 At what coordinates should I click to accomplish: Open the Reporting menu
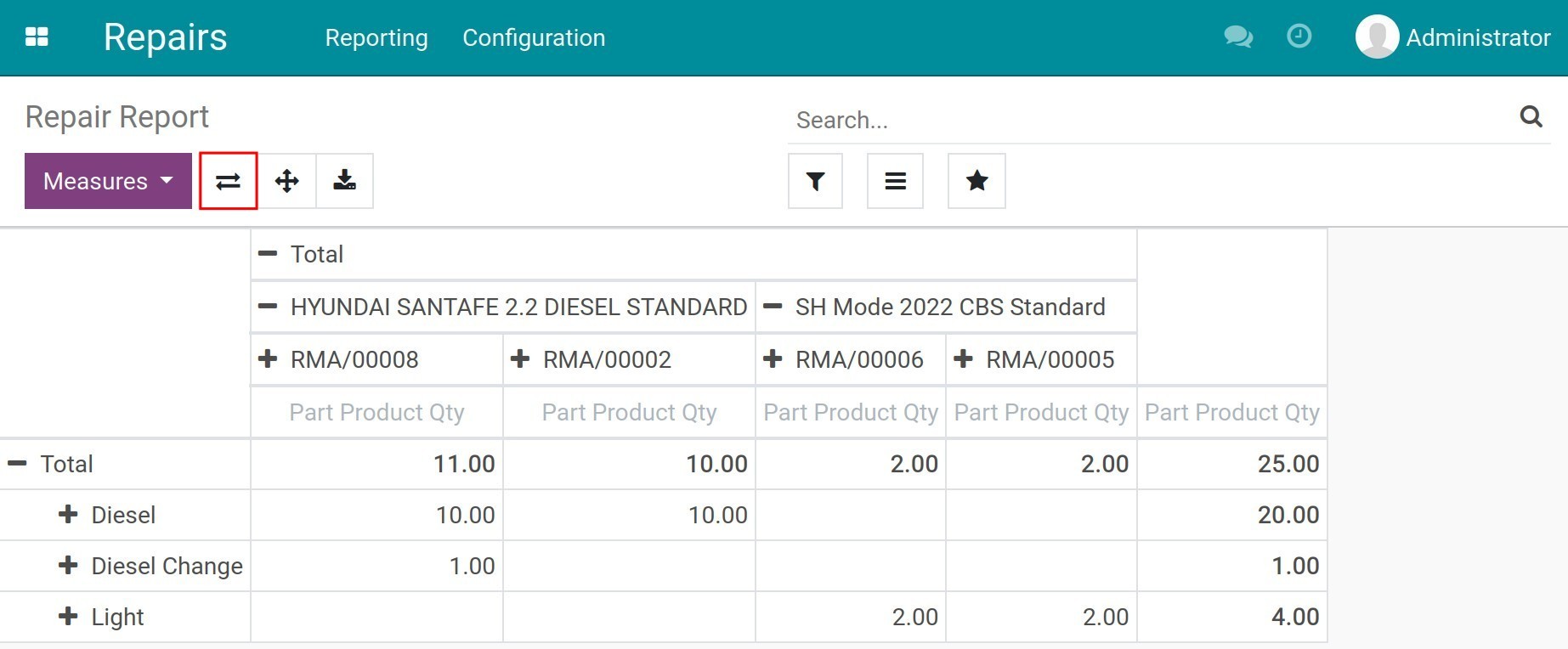pos(376,37)
